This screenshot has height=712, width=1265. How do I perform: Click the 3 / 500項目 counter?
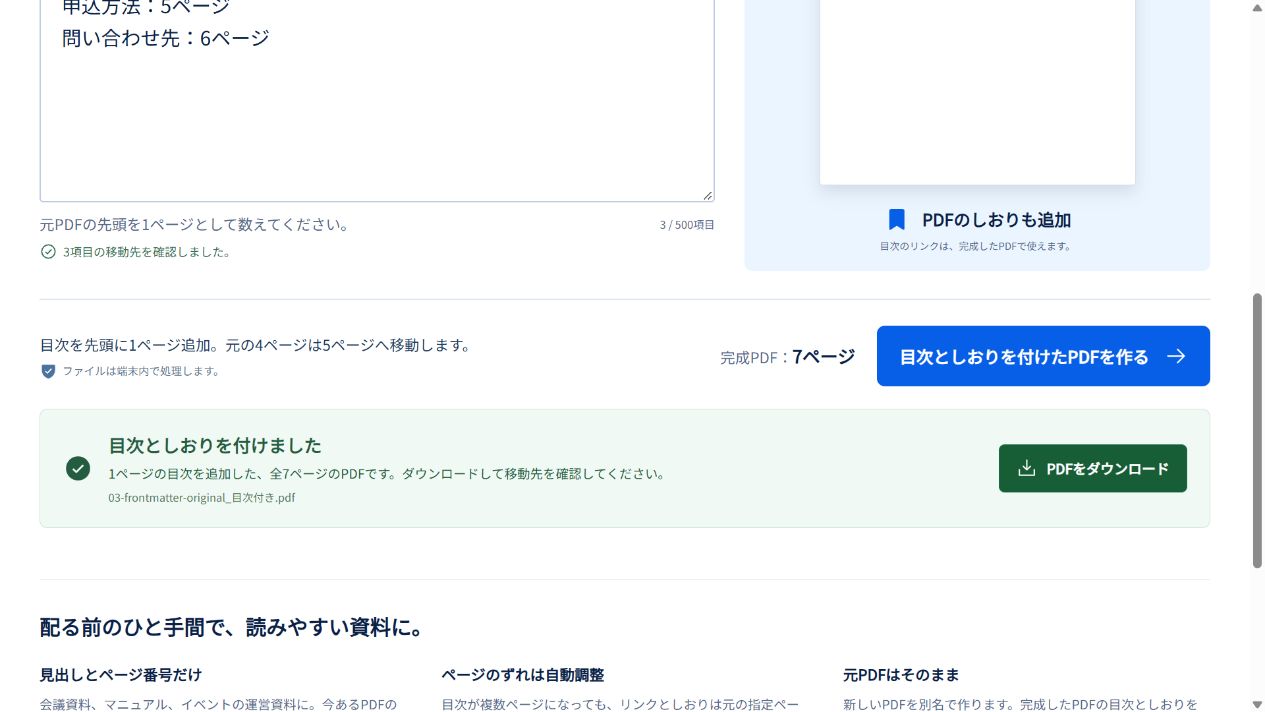(x=687, y=225)
